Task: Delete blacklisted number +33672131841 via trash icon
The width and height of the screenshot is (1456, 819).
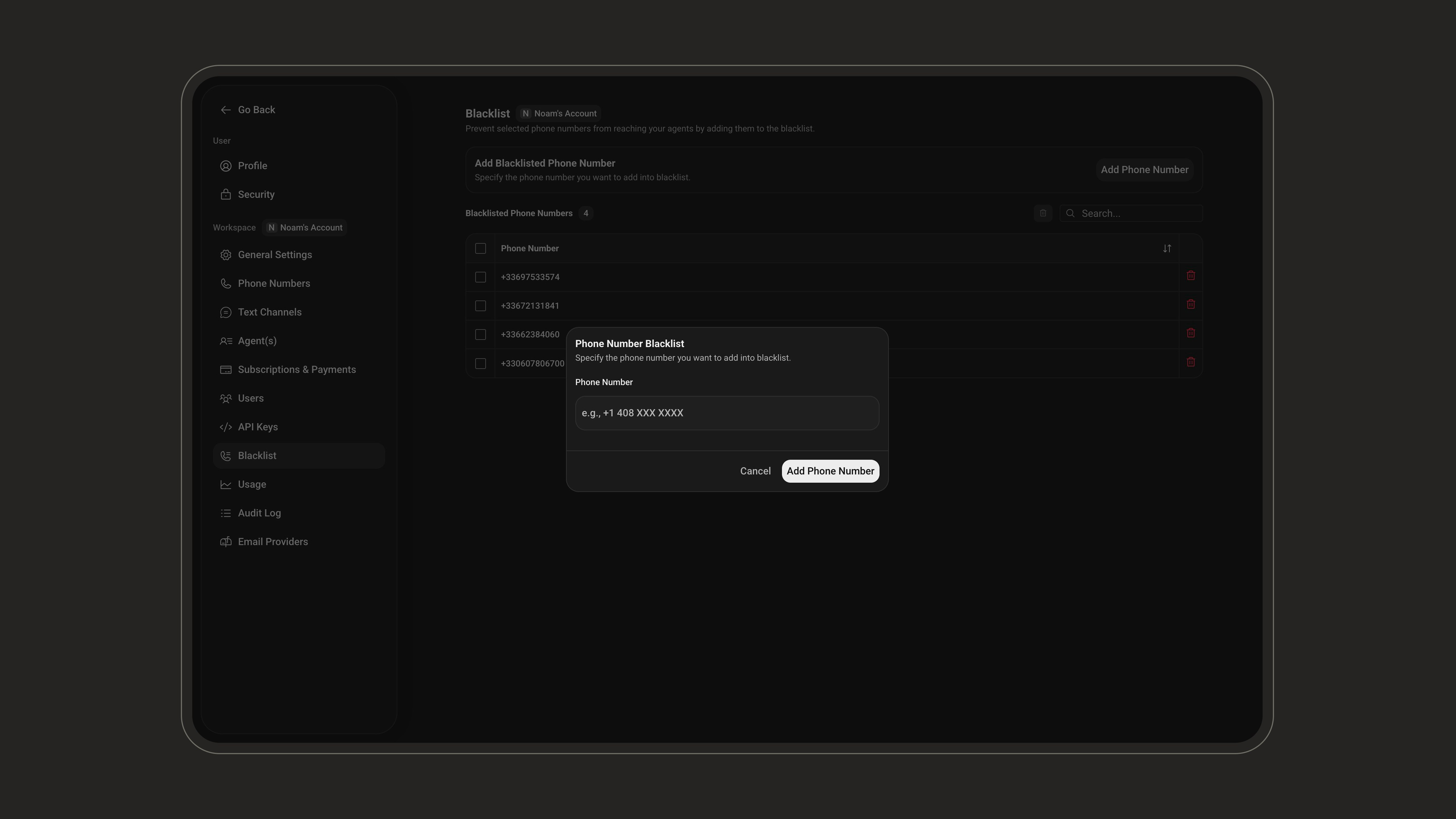Action: [1190, 304]
